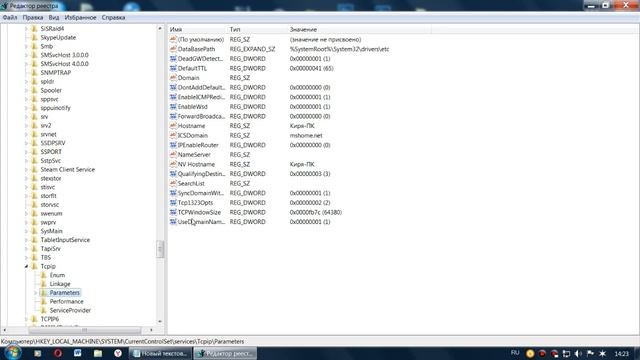
Task: Click the default (По умолчанию) value icon
Action: tap(173, 39)
